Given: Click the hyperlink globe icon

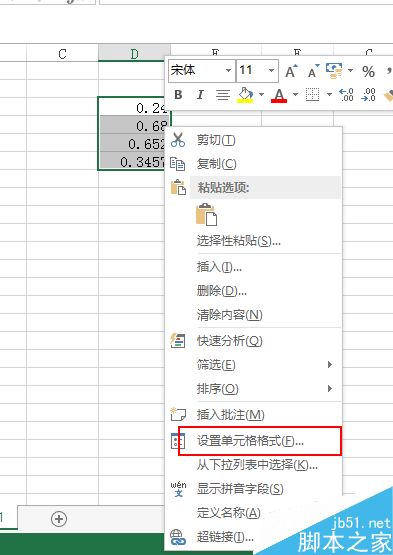Looking at the screenshot, I should pos(178,537).
